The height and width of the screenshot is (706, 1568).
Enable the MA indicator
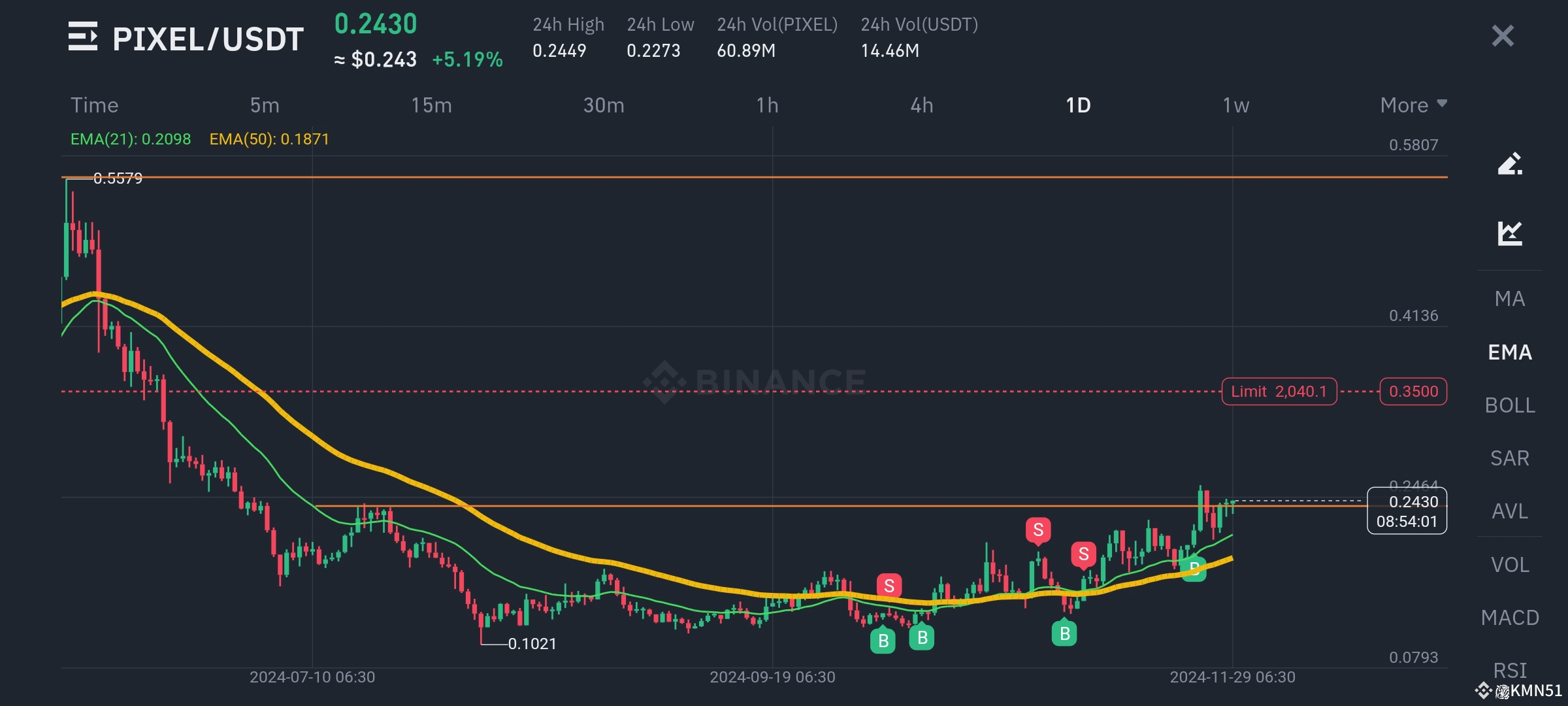tap(1509, 299)
